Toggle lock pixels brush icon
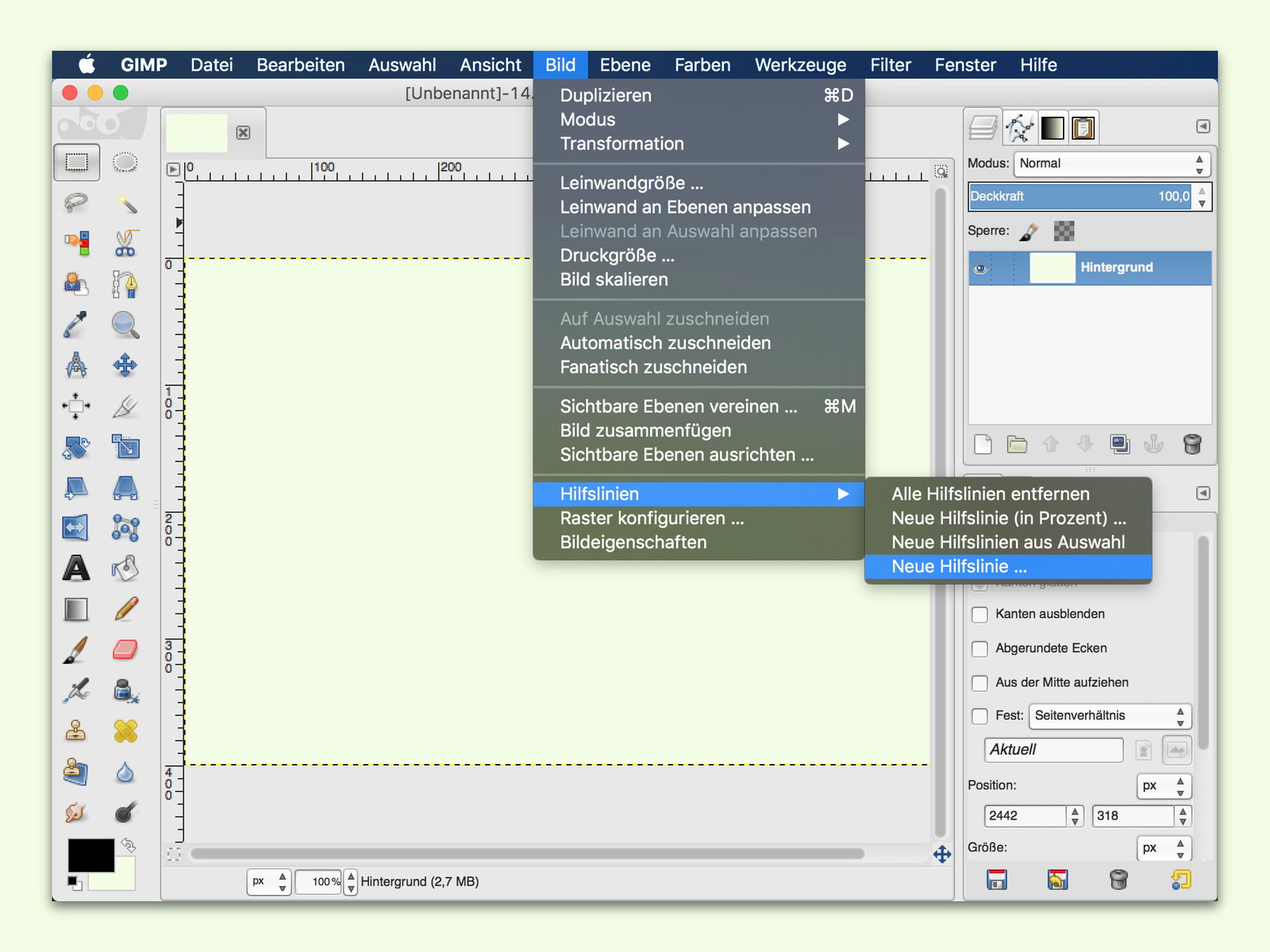The width and height of the screenshot is (1270, 952). (1029, 232)
